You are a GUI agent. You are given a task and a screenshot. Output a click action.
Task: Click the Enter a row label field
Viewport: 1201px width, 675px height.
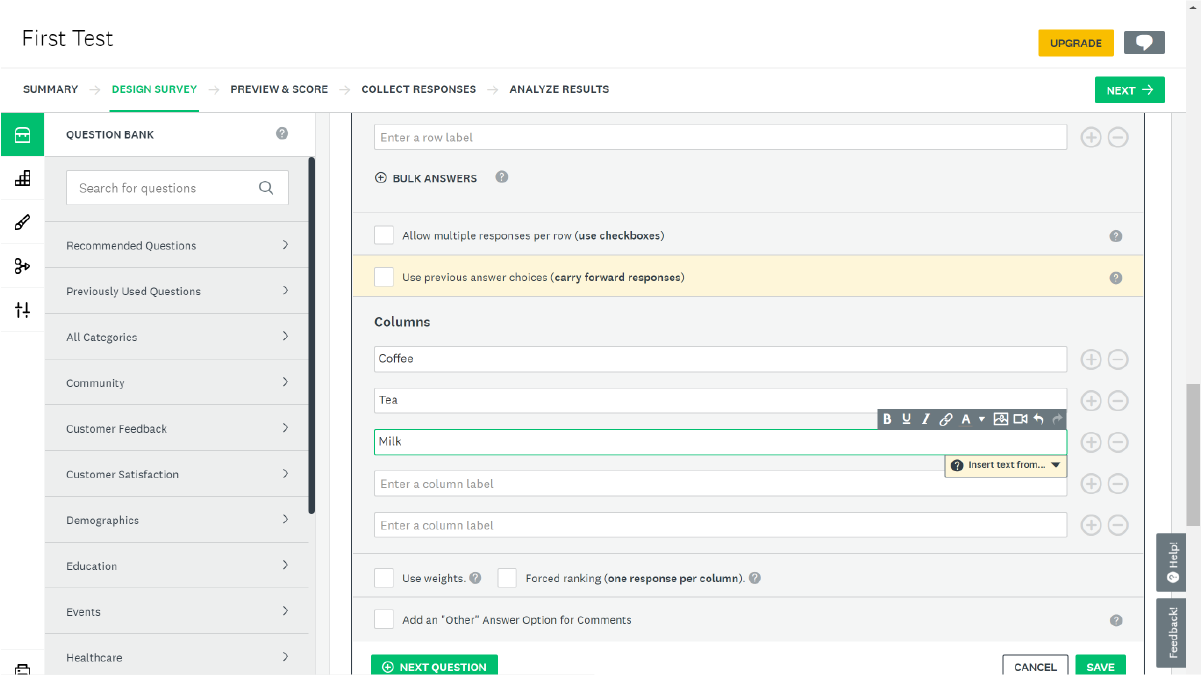(720, 137)
